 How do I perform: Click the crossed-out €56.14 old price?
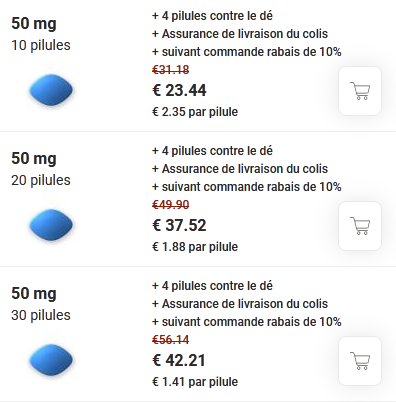[171, 340]
